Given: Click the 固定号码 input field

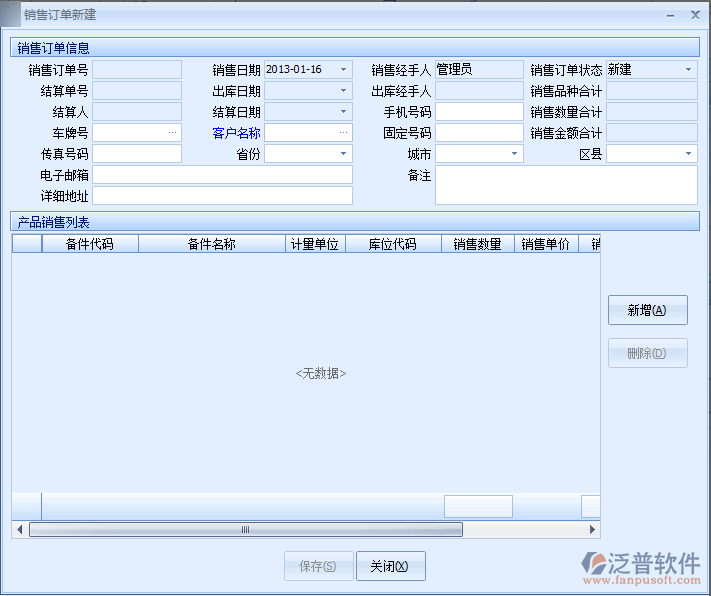Looking at the screenshot, I should [x=479, y=133].
